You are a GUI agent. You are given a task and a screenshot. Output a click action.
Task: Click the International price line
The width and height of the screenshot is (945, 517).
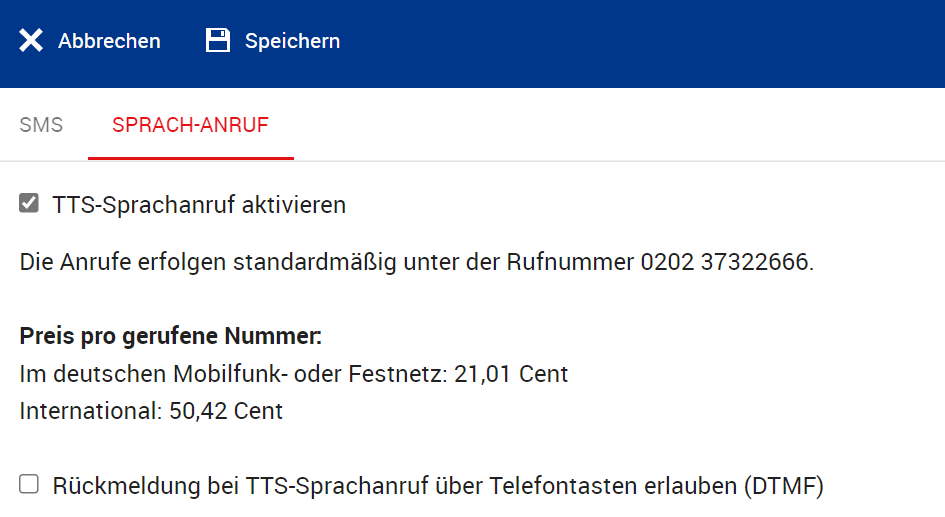(151, 411)
